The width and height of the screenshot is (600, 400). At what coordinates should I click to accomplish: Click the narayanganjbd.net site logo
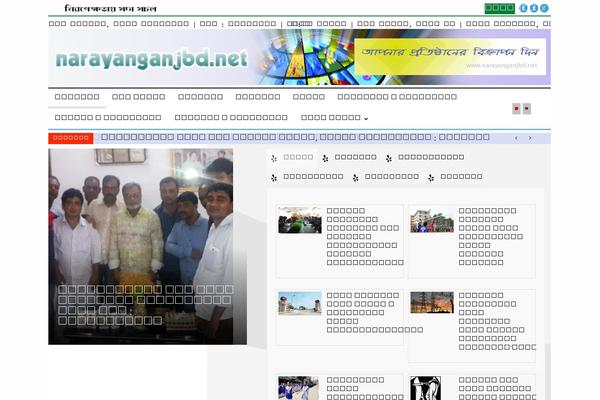(x=152, y=59)
